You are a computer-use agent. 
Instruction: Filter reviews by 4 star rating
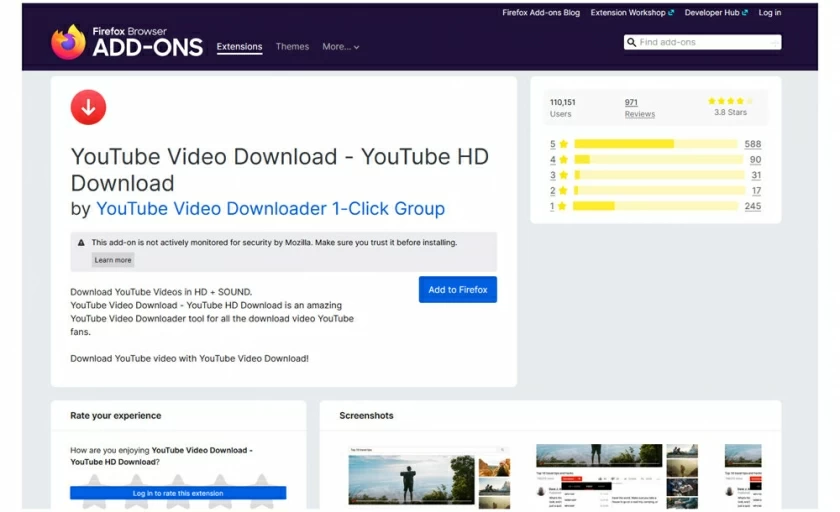559,160
